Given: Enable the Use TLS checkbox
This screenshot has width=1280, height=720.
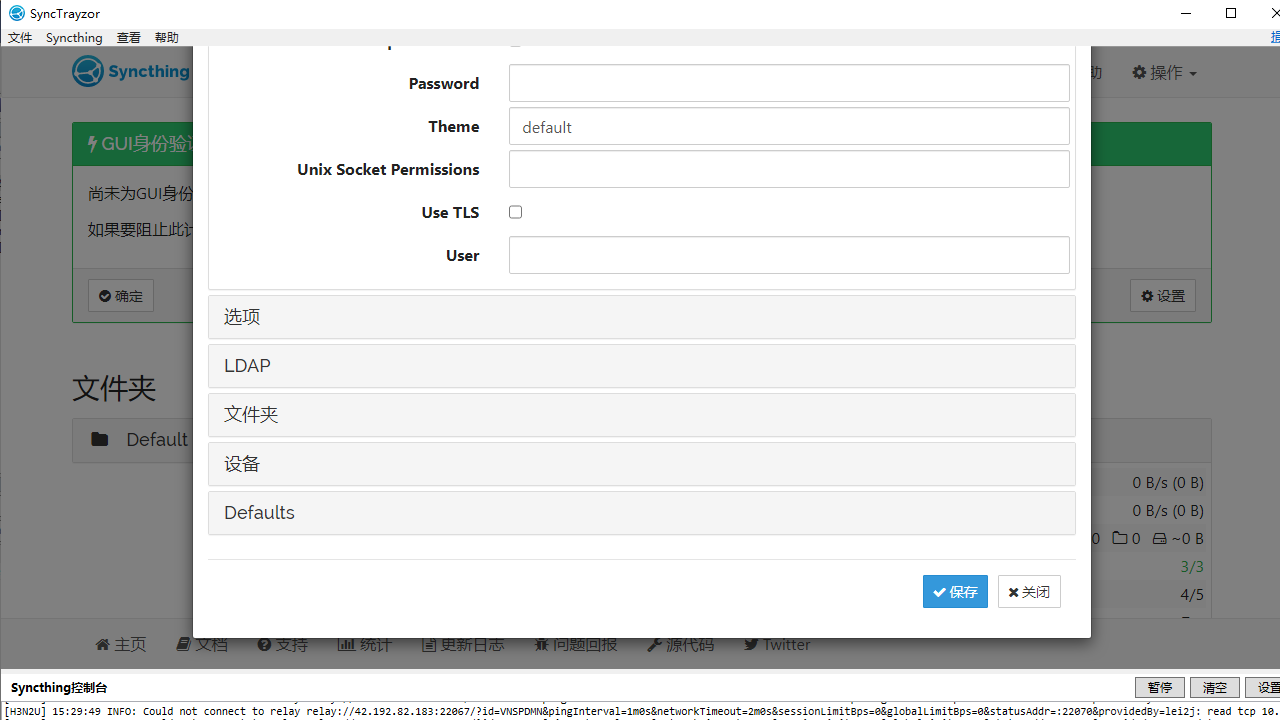Looking at the screenshot, I should tap(516, 212).
